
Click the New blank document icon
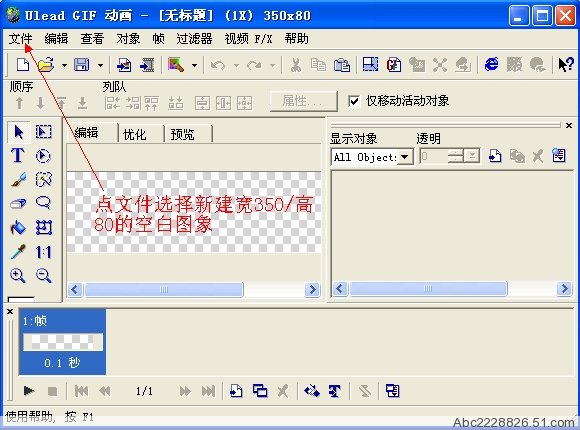coord(23,65)
